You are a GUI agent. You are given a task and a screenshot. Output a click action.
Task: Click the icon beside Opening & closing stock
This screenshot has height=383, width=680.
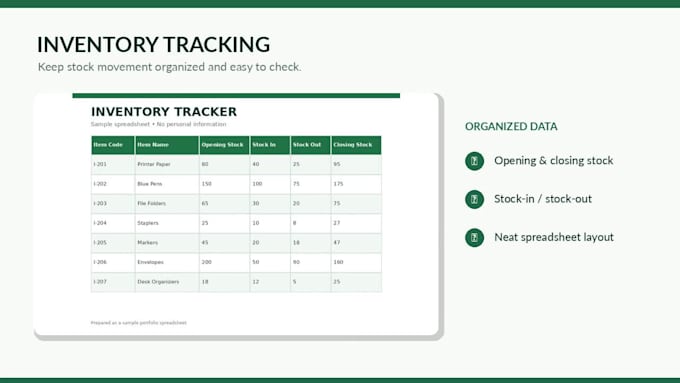pos(474,161)
